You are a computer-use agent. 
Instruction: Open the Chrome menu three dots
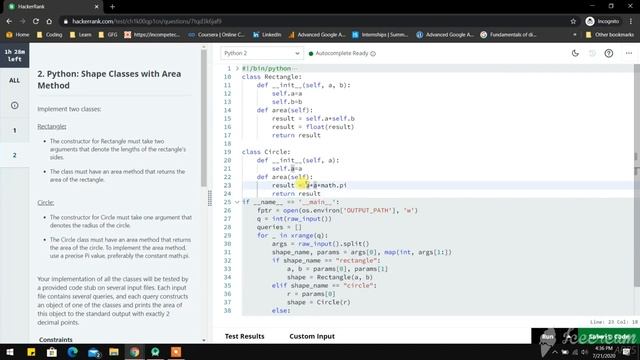[631, 21]
